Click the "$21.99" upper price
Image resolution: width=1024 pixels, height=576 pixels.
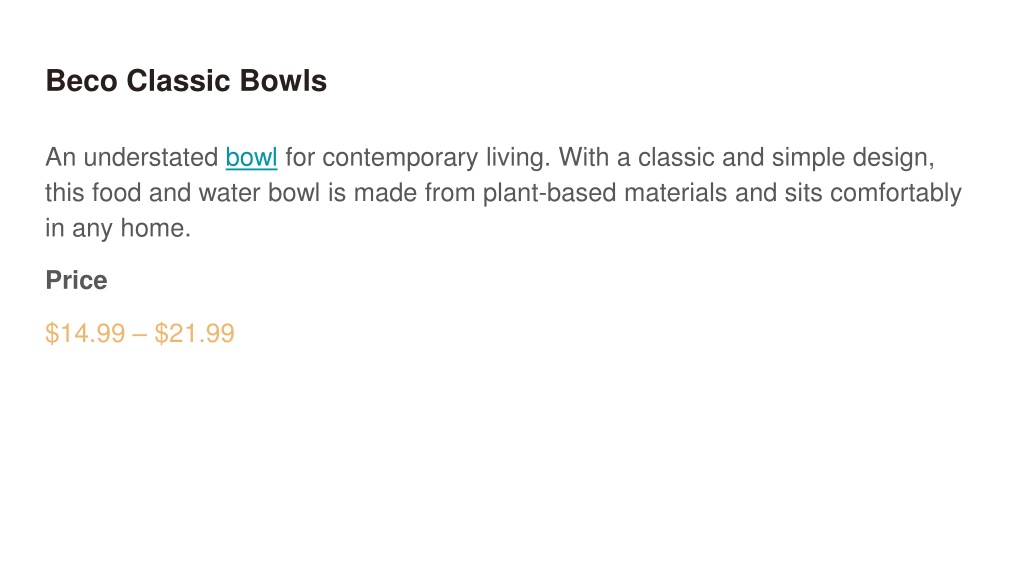[194, 333]
